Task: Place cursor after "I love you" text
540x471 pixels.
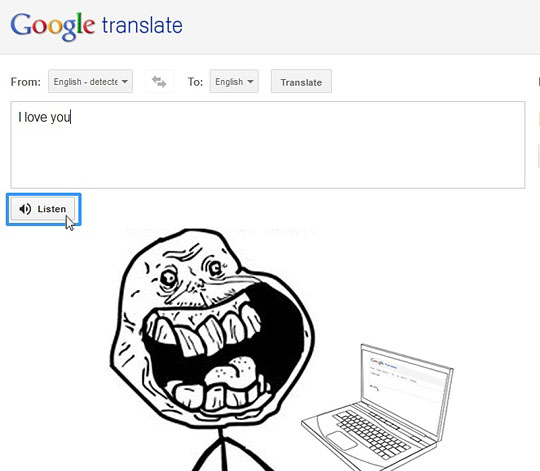Action: pos(71,117)
